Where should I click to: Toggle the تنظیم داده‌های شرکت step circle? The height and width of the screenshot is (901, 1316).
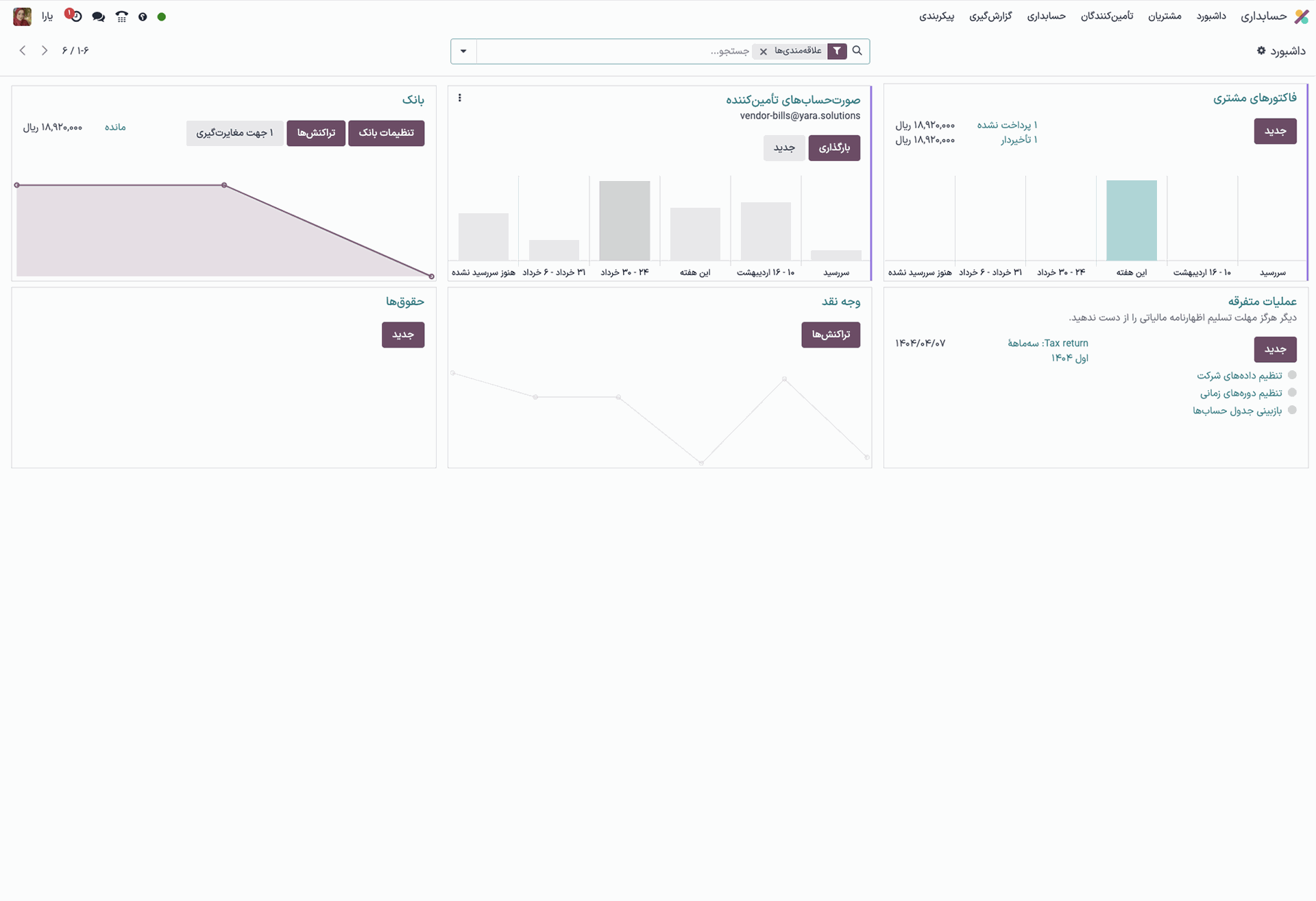pos(1292,375)
